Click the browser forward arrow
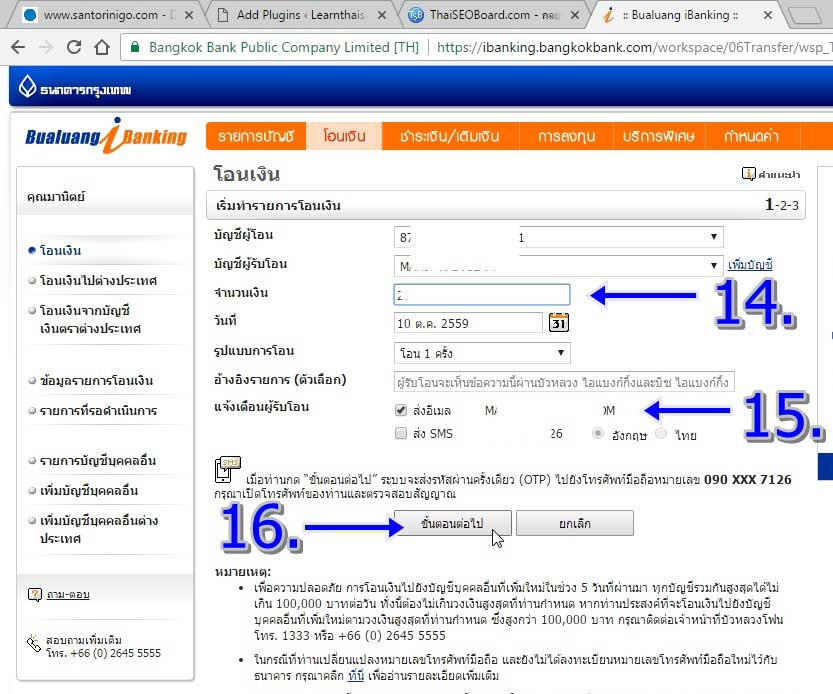Viewport: 833px width, 694px height. click(46, 47)
